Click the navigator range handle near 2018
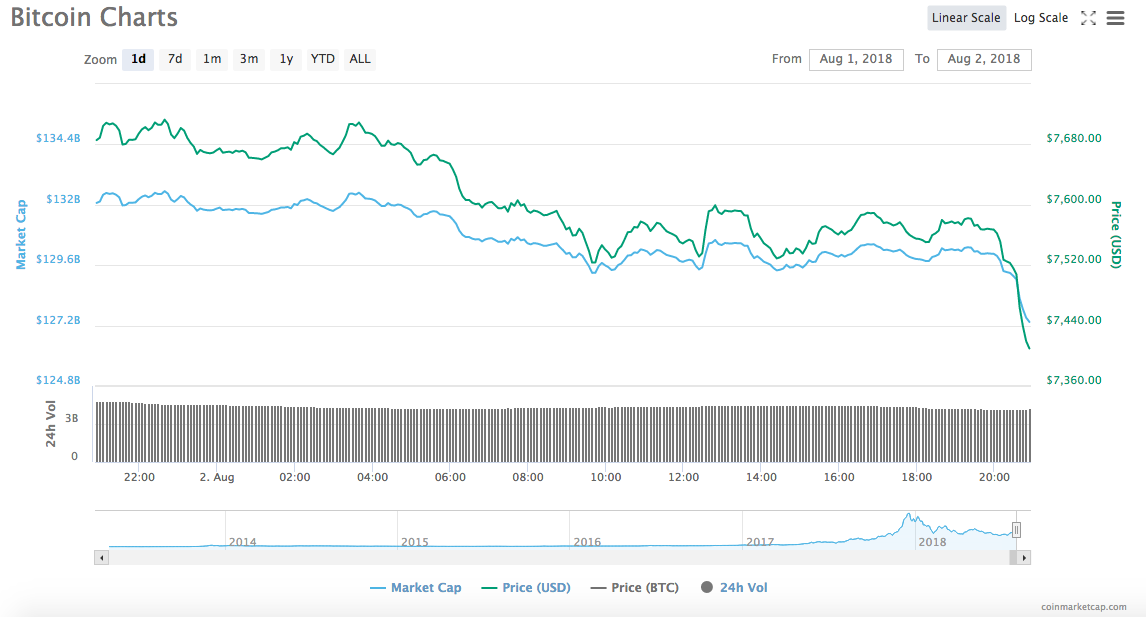This screenshot has width=1146, height=617. point(1016,530)
